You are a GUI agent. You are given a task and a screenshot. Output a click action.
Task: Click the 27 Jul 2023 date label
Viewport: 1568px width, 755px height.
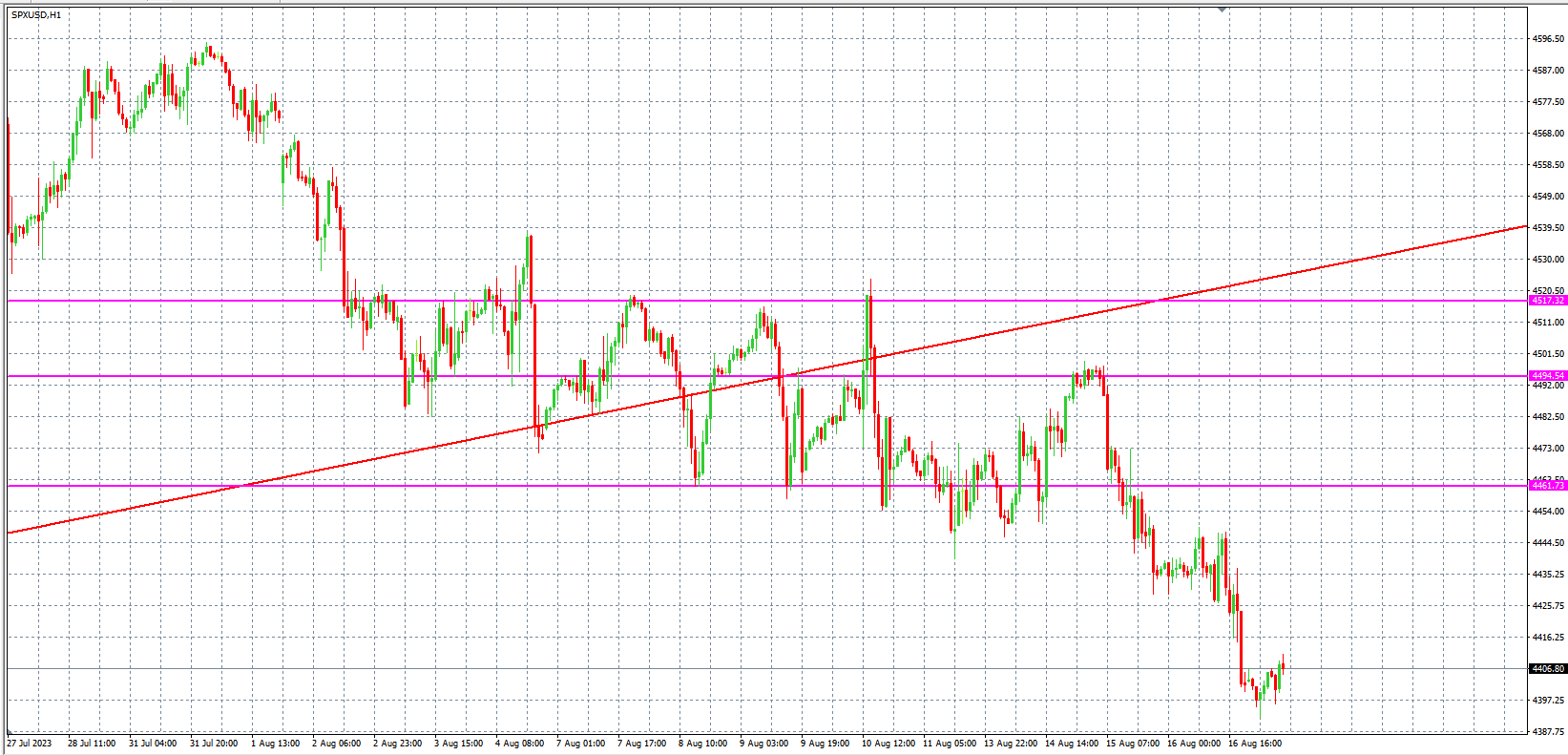[30, 744]
